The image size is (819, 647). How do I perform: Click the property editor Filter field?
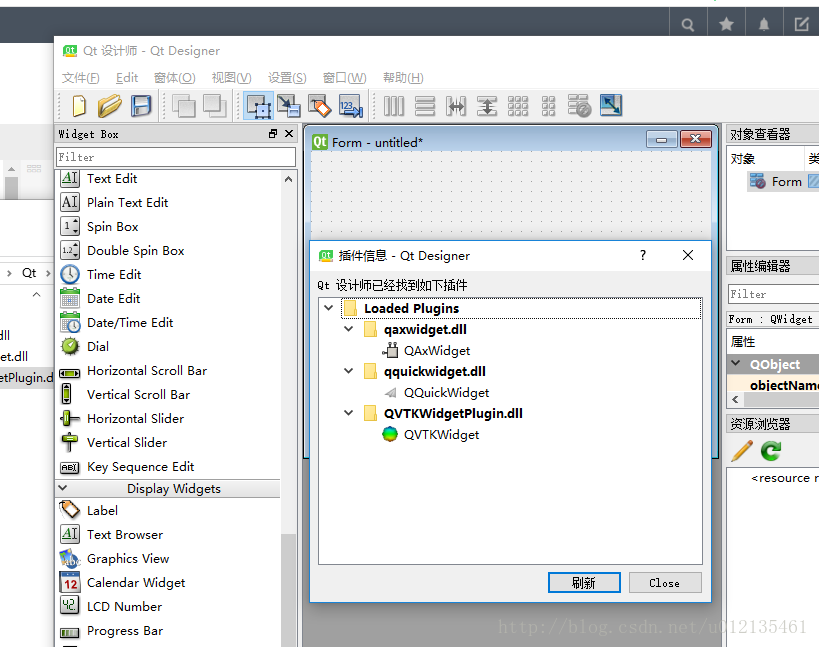[x=774, y=294]
